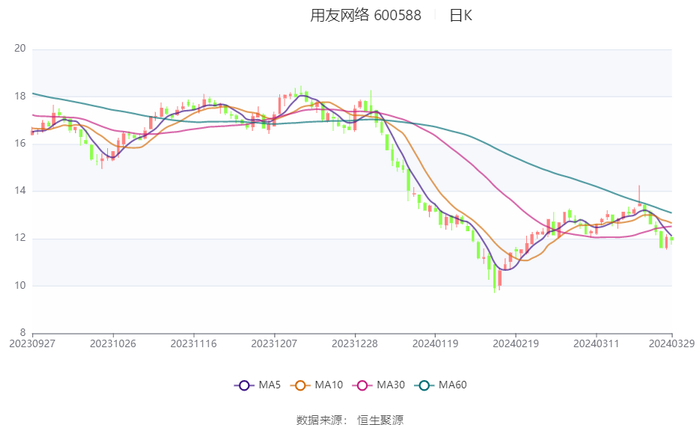Toggle the MA5 legend marker icon
Viewport: 700px width, 425px height.
(x=243, y=385)
